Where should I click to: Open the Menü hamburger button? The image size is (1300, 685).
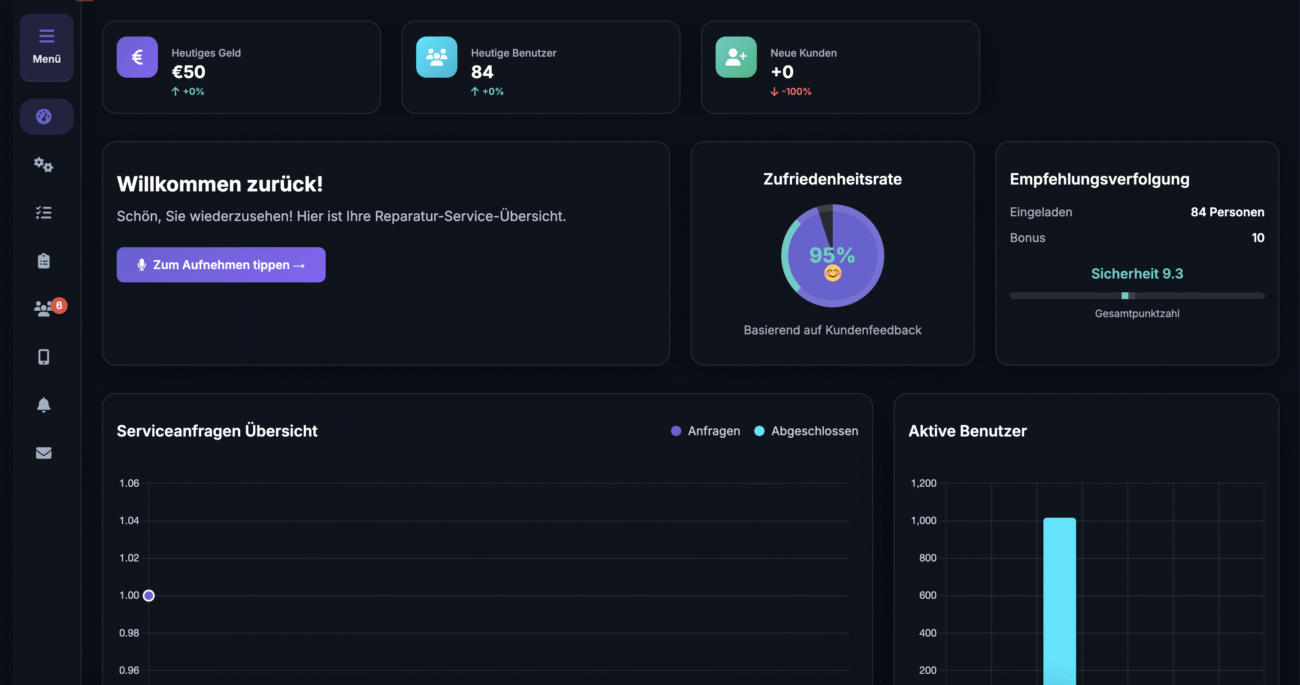[46, 47]
